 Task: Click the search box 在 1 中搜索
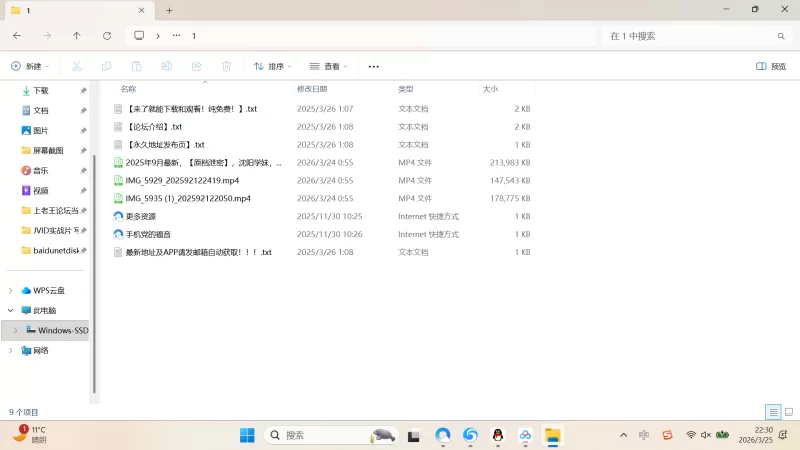690,35
